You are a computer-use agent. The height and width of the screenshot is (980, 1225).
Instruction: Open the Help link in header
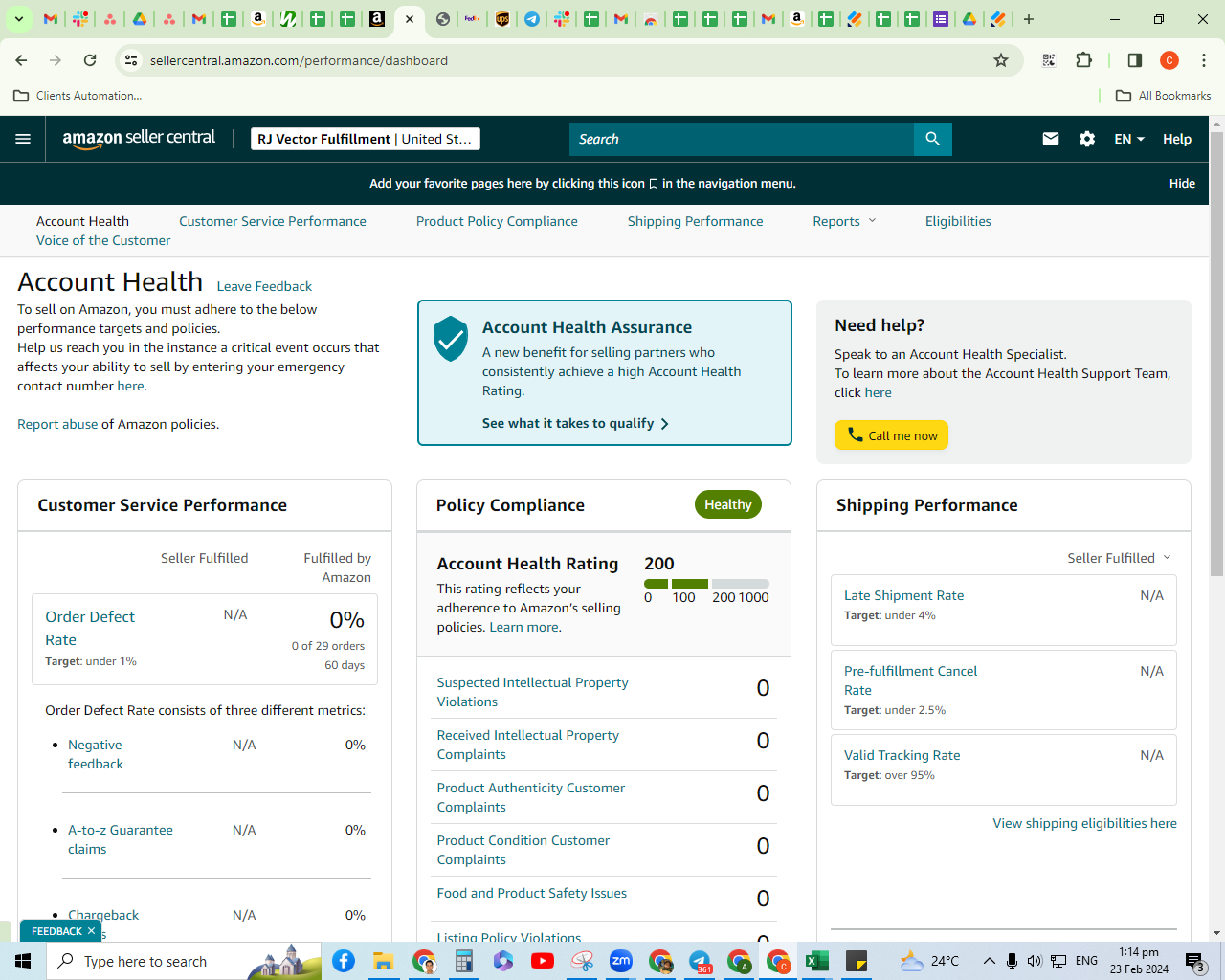coord(1177,139)
